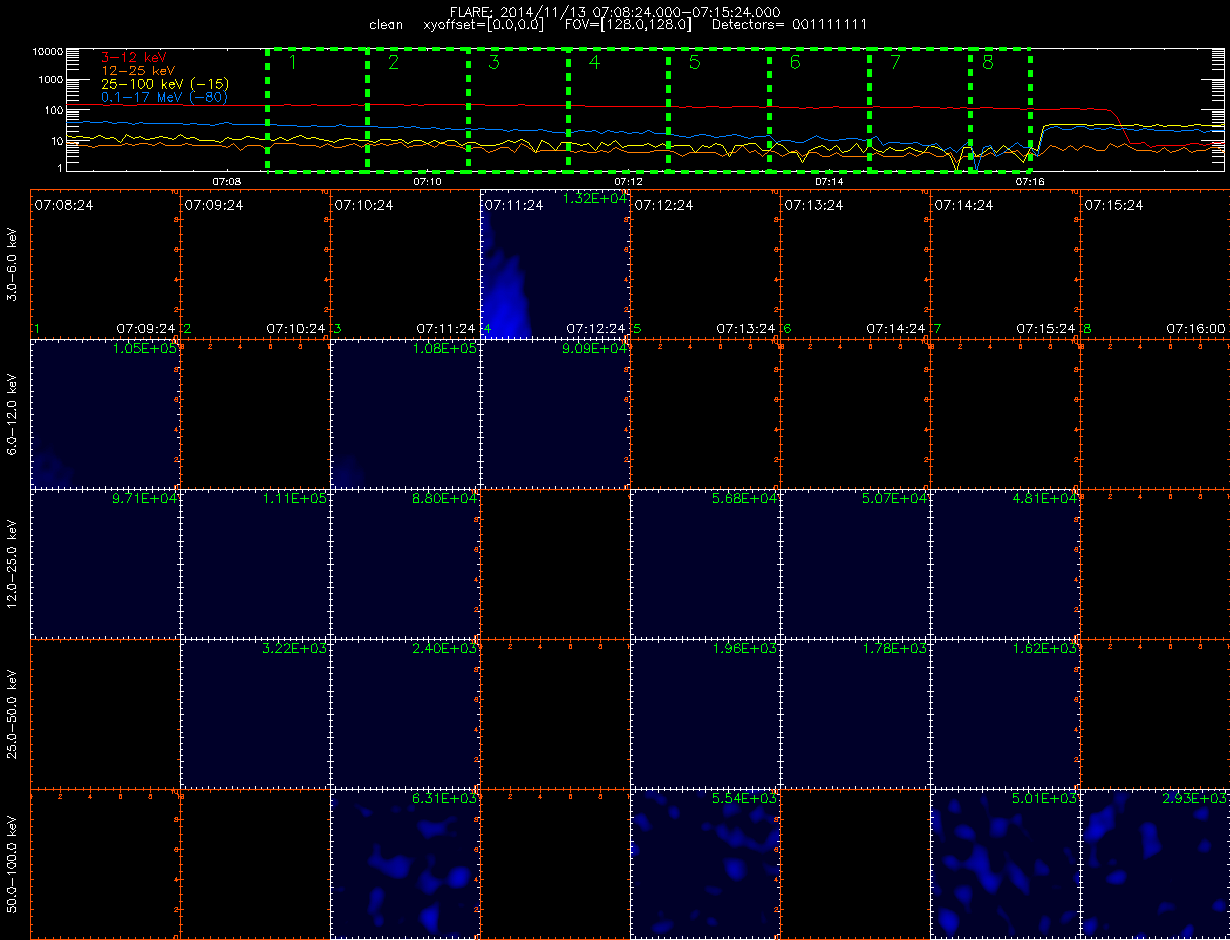Click the image panel with peak 1.96E+03

pos(705,714)
